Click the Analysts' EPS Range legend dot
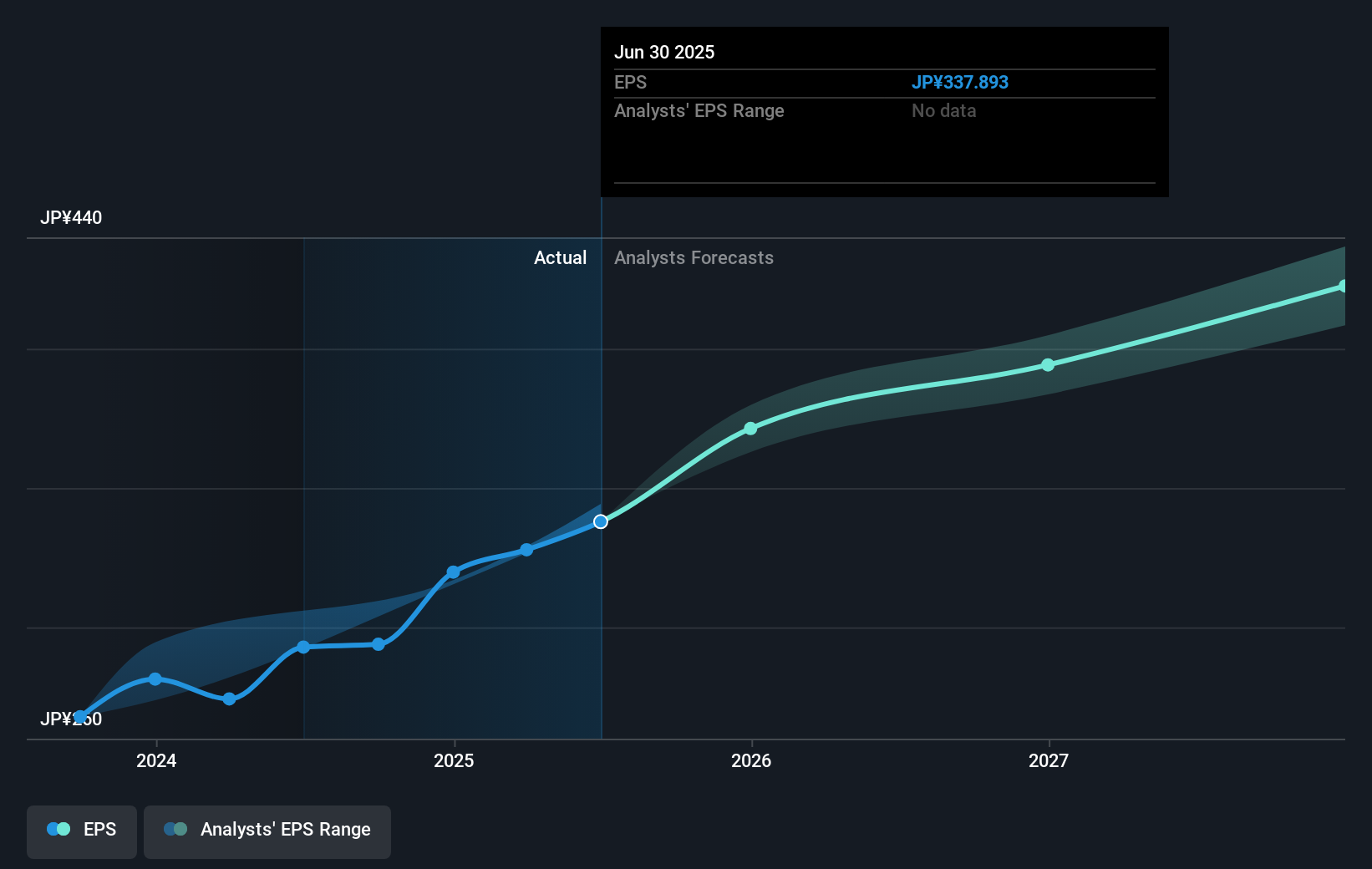 (x=175, y=829)
